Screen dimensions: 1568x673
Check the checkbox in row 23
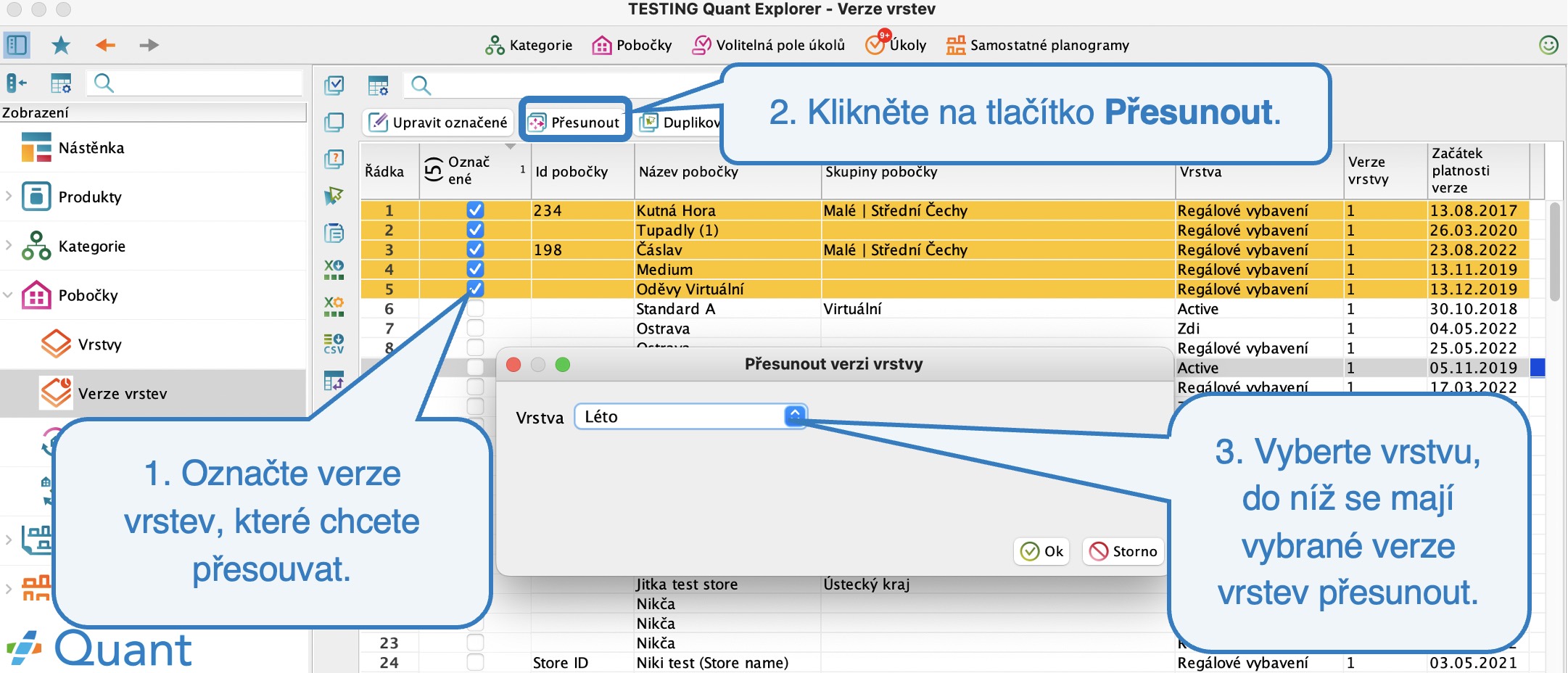coord(475,643)
